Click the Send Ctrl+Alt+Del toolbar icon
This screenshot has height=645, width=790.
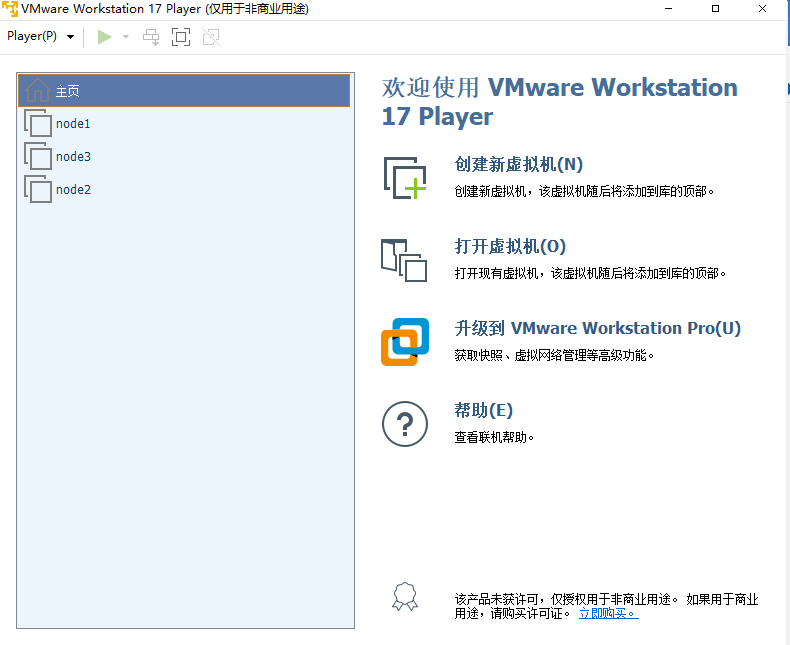click(x=151, y=37)
